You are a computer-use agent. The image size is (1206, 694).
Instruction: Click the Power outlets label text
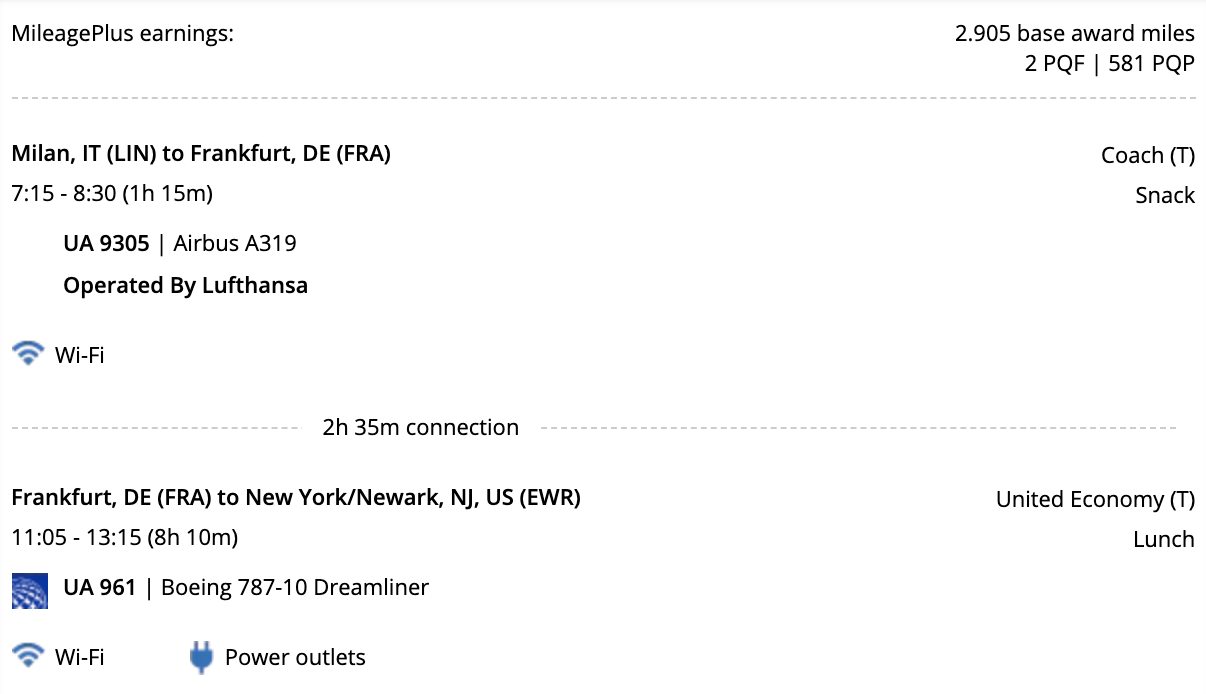(x=295, y=657)
